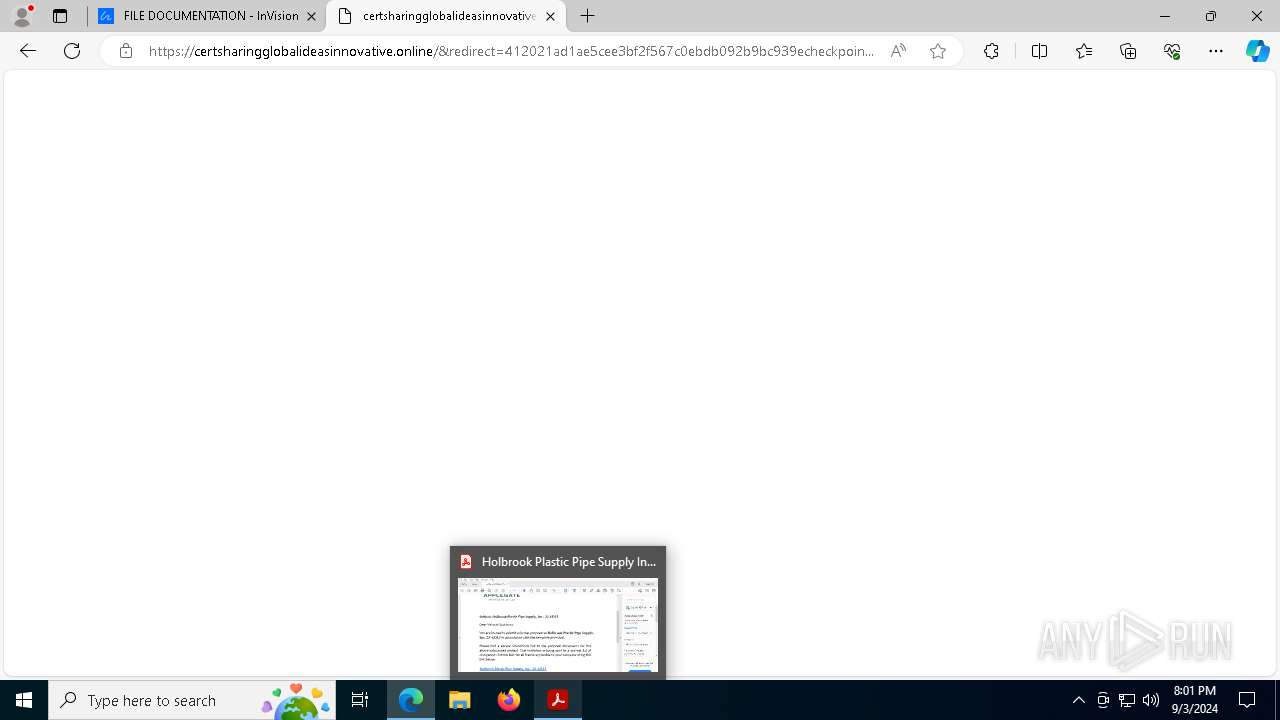1280x720 pixels.
Task: Go back to previous page
Action: (28, 51)
